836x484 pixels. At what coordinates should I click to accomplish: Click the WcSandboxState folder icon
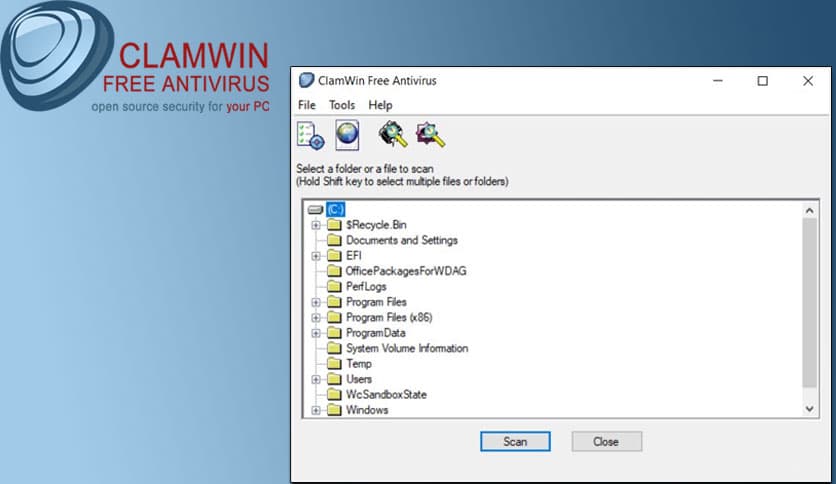point(334,394)
